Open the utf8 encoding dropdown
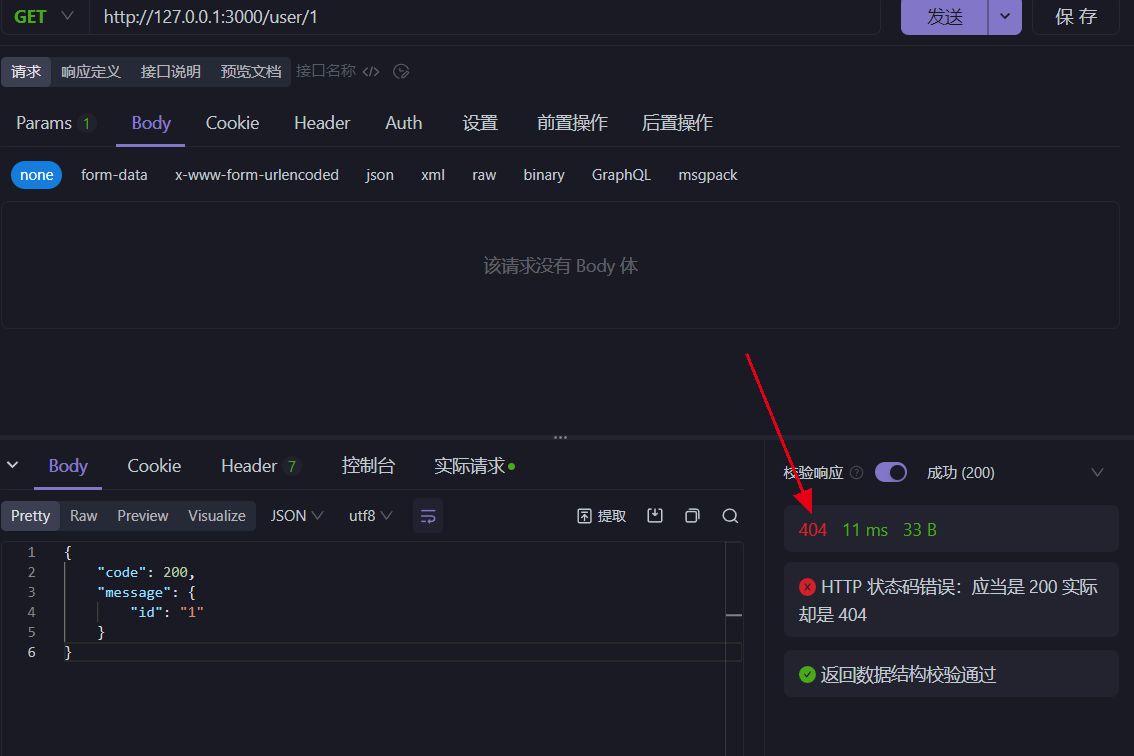The width and height of the screenshot is (1134, 756). [x=370, y=516]
